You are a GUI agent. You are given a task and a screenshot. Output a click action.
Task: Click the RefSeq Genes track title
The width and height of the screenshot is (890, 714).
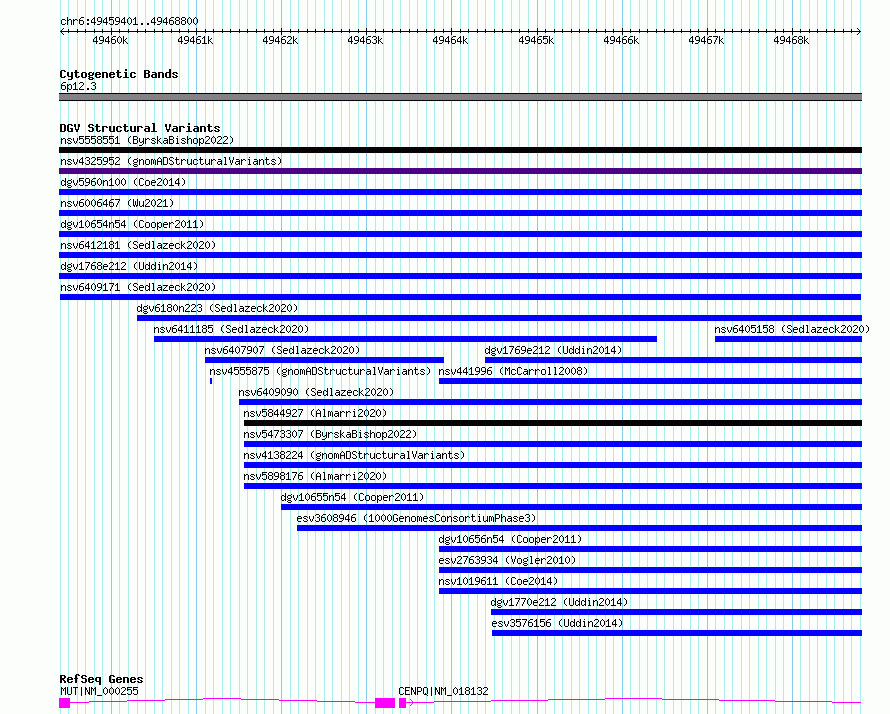point(101,679)
